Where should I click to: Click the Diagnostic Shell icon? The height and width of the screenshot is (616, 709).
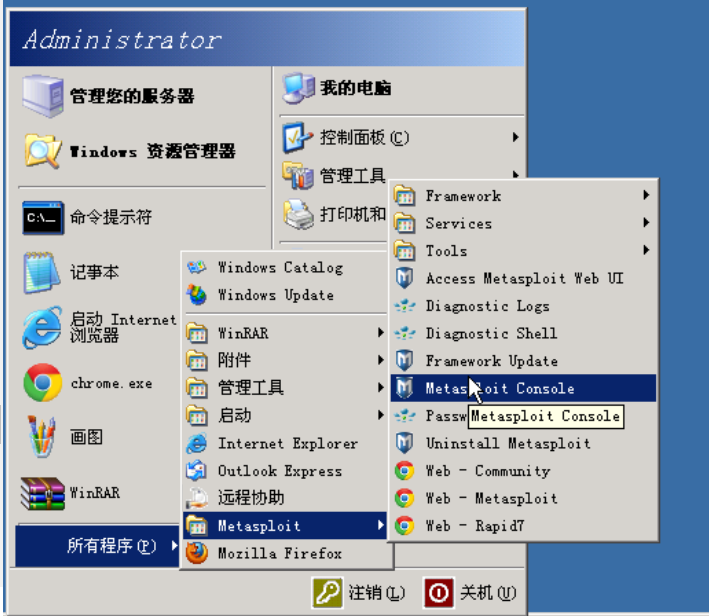click(405, 333)
